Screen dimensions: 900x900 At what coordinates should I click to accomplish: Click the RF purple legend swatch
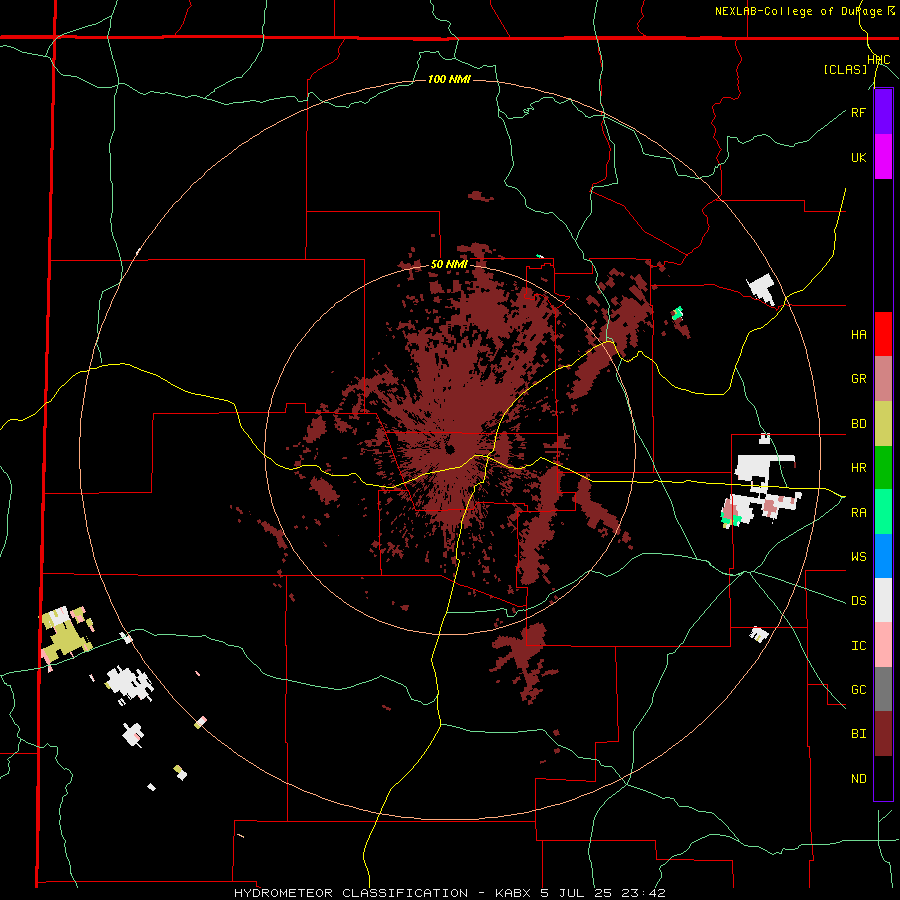click(883, 112)
